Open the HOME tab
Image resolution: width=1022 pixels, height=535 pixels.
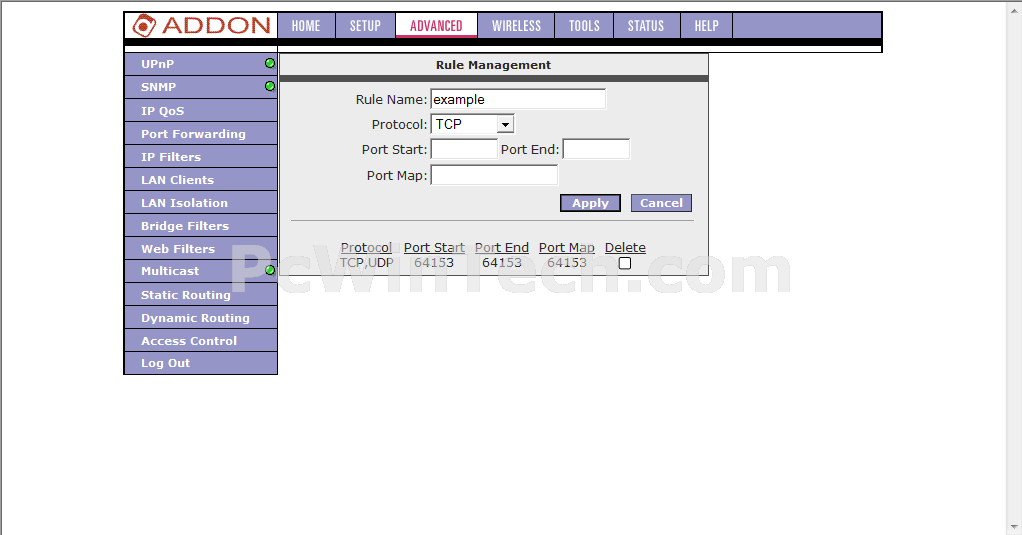click(306, 25)
